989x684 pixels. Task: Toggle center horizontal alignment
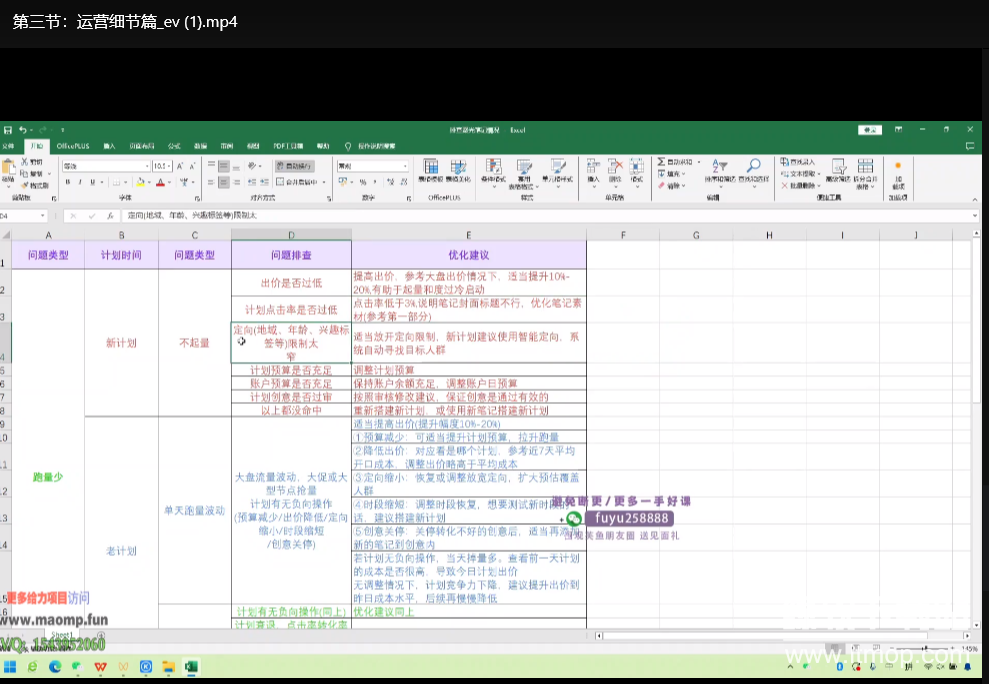223,182
